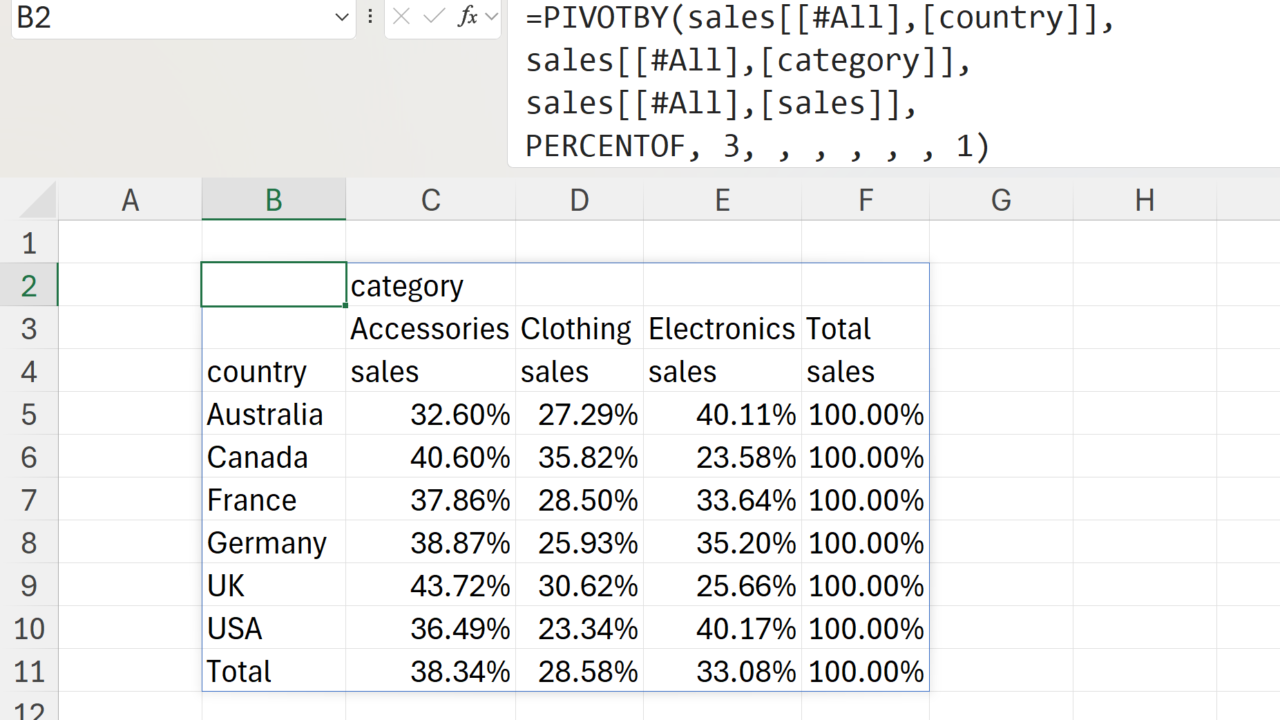Expand the Name Box dropdown arrow
The width and height of the screenshot is (1280, 720).
point(342,17)
